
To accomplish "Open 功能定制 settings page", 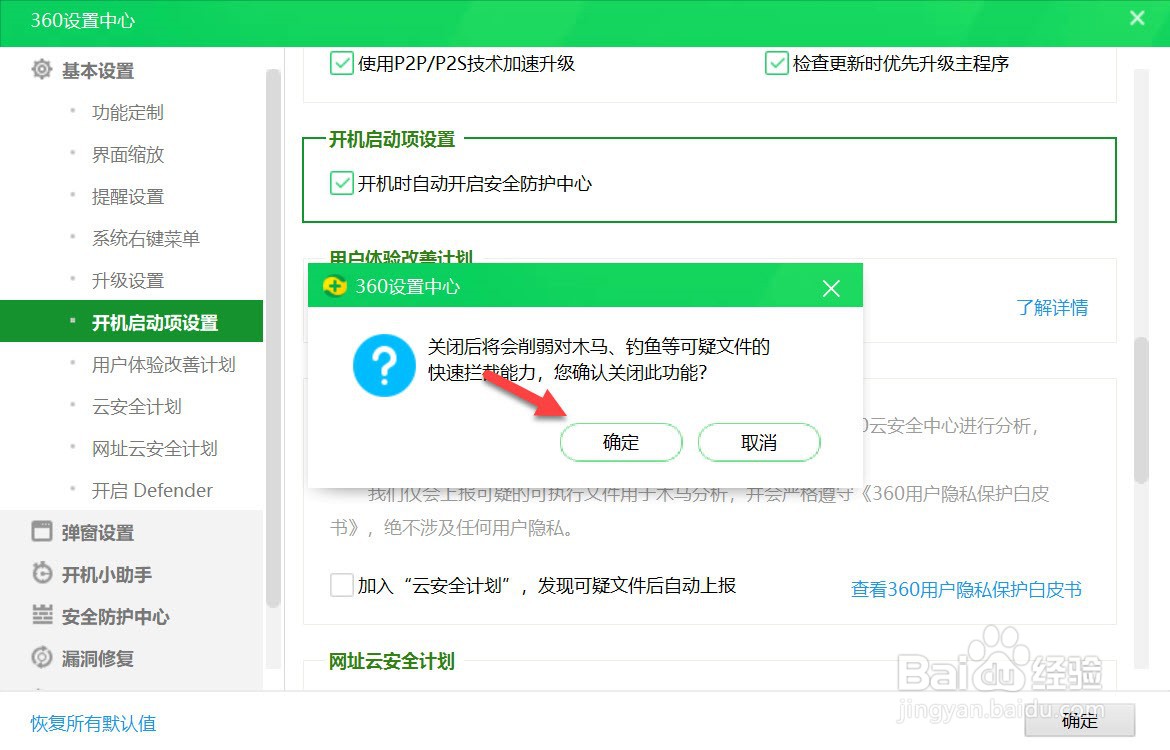I will click(128, 113).
